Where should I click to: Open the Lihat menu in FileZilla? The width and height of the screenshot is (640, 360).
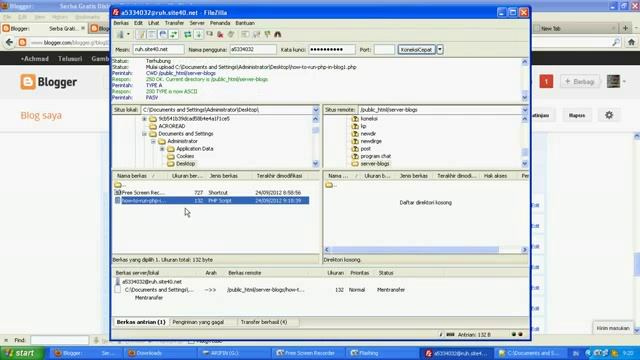pyautogui.click(x=153, y=23)
